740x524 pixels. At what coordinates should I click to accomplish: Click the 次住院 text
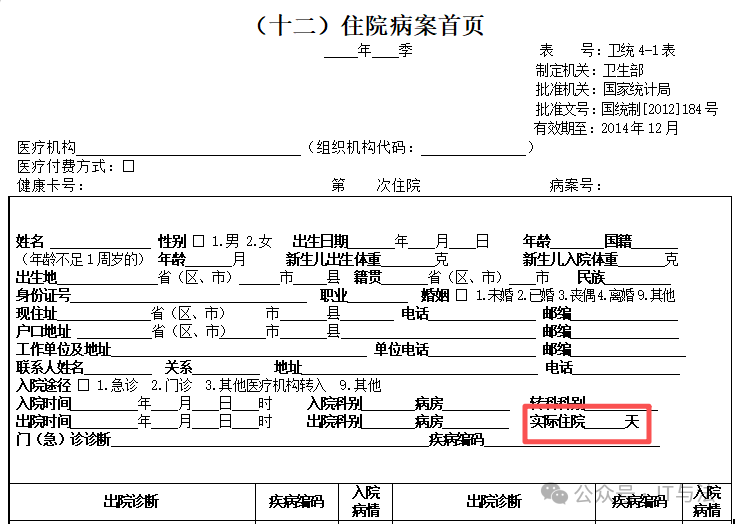click(x=398, y=186)
